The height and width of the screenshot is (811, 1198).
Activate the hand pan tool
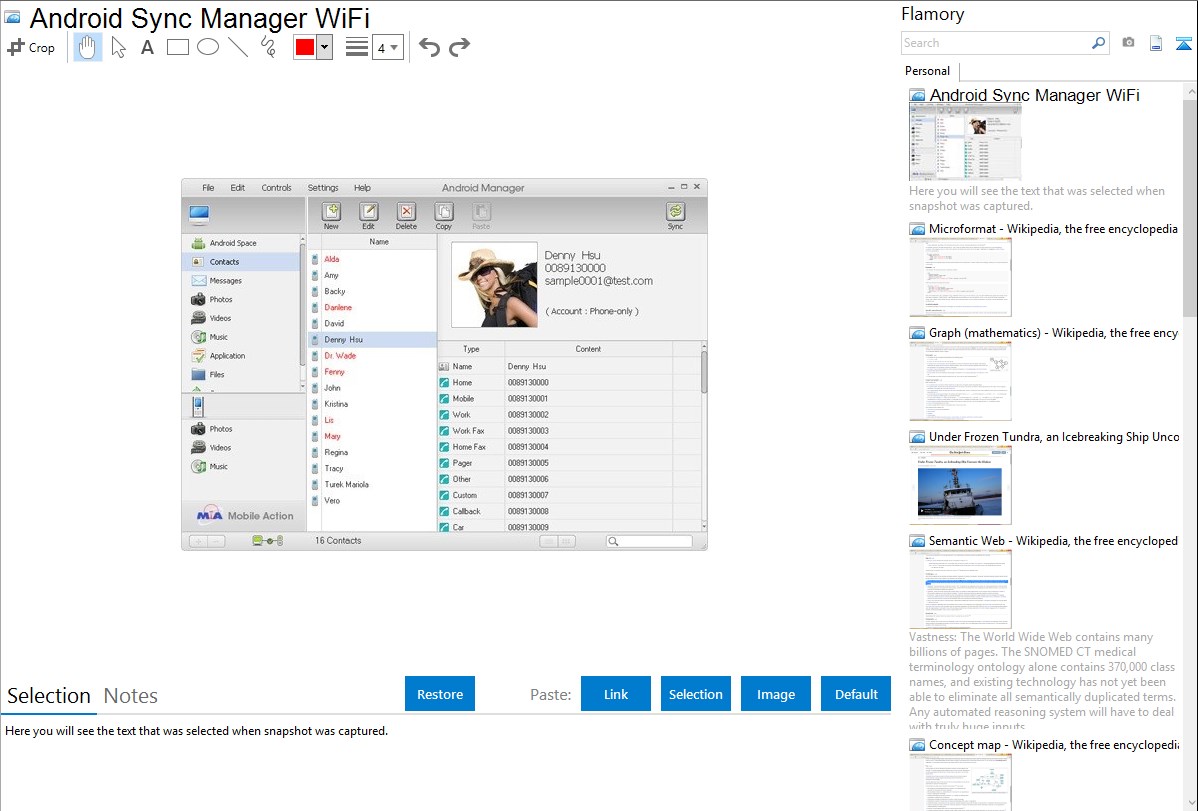click(x=88, y=47)
